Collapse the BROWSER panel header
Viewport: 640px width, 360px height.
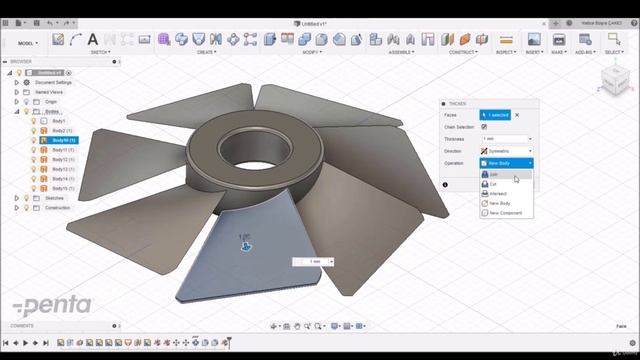5,62
